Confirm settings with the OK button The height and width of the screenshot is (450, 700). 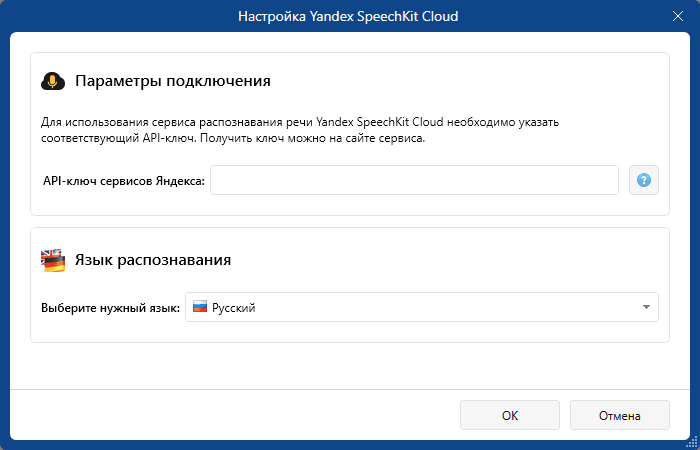510,415
